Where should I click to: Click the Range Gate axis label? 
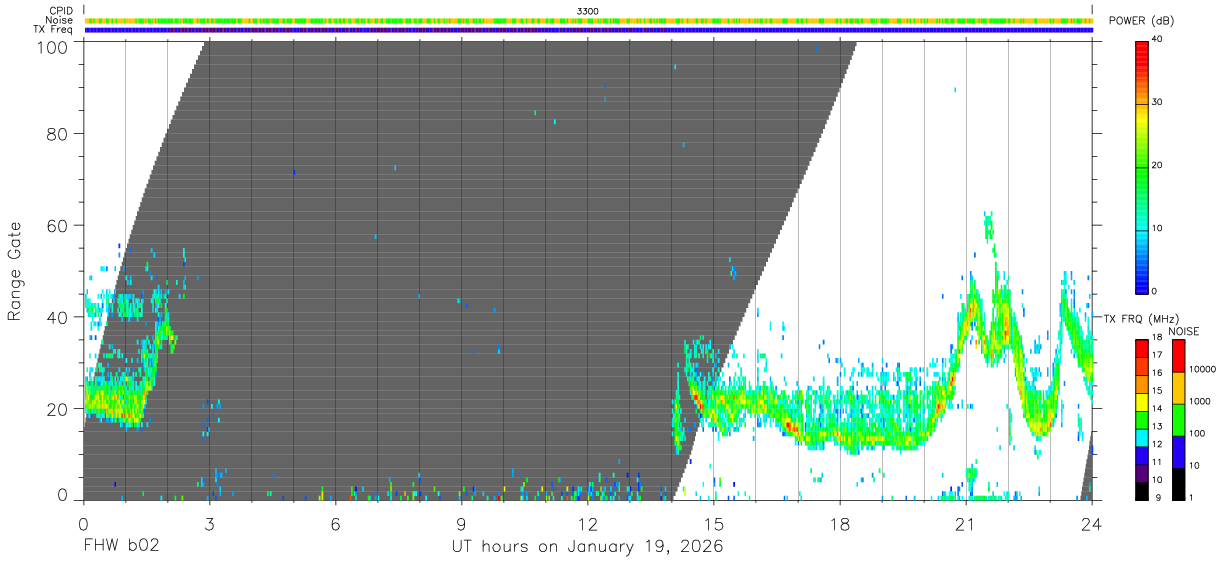click(15, 271)
